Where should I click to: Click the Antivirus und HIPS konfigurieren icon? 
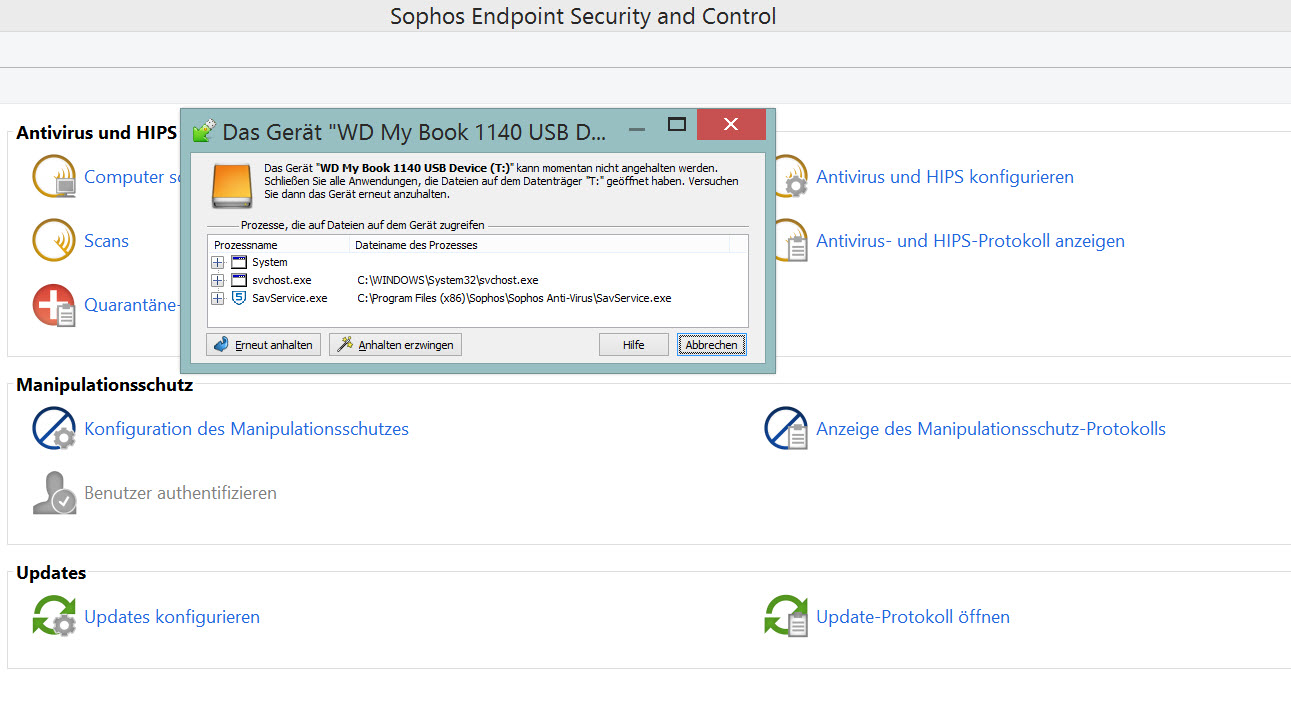click(790, 177)
